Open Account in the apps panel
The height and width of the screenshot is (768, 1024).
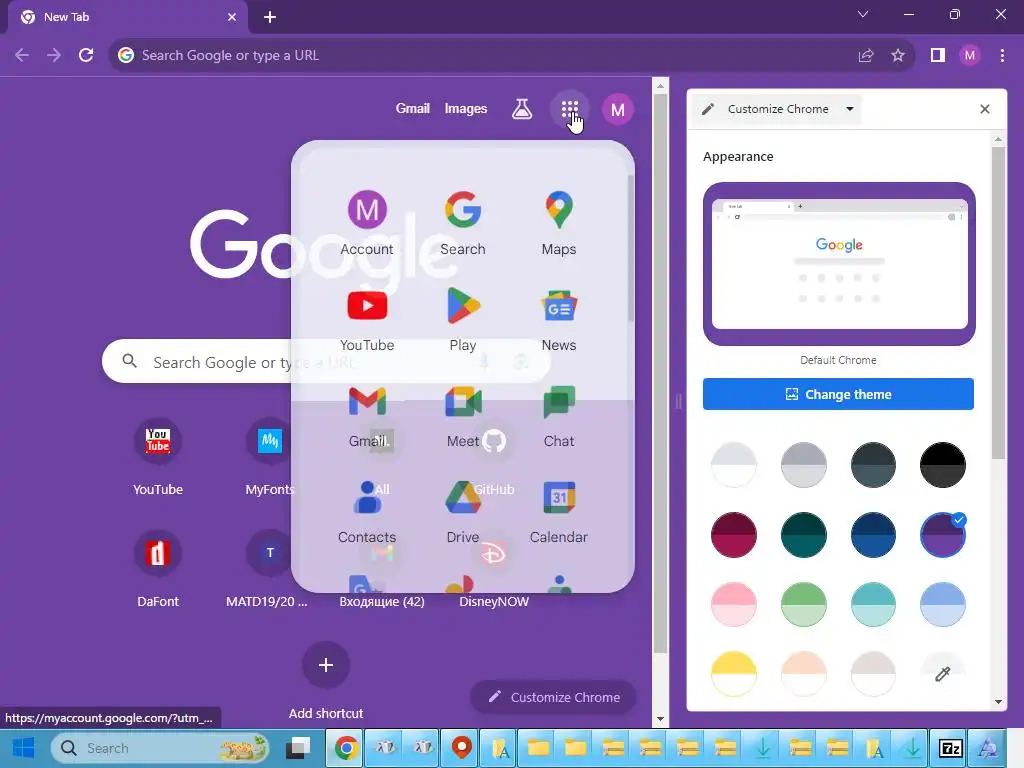pyautogui.click(x=367, y=223)
